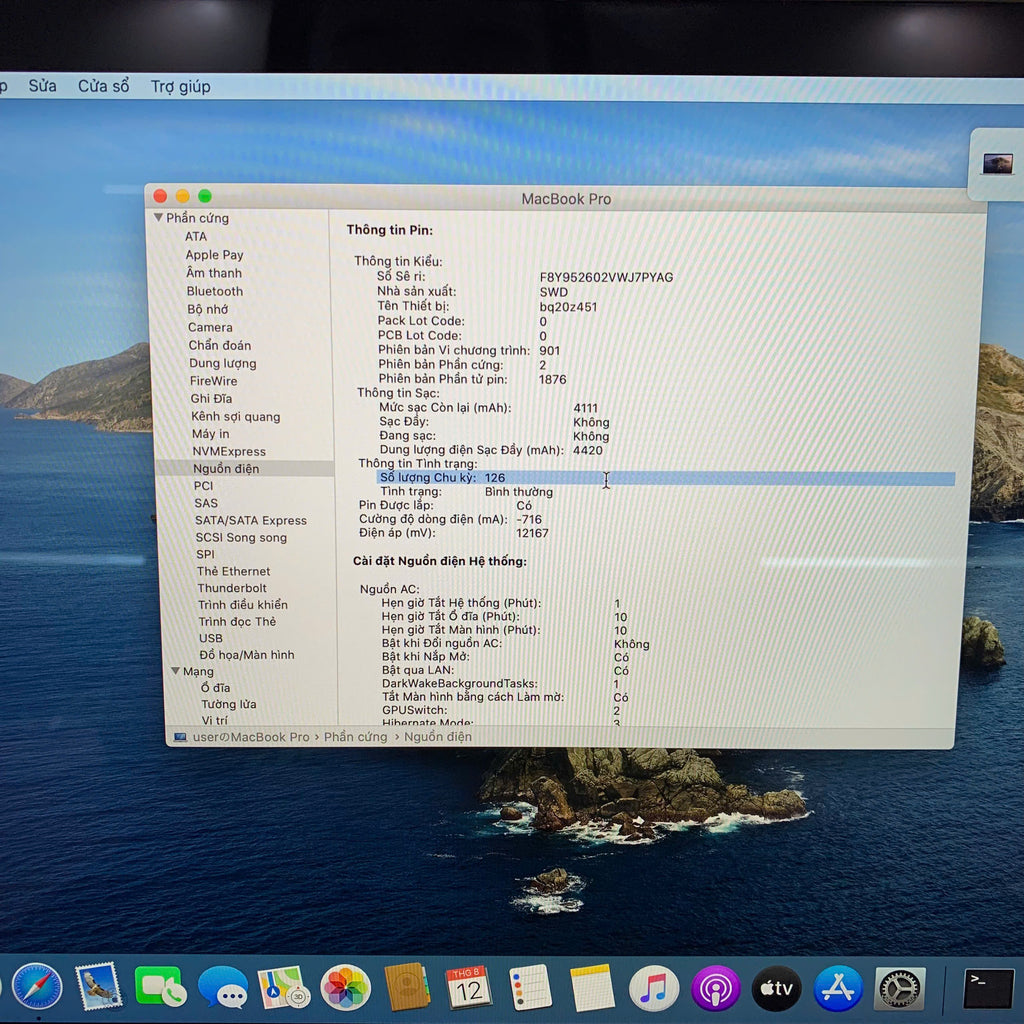Click the Dung lượng điện Sạc Đầy value 4420
Viewport: 1024px width, 1024px height.
[587, 450]
